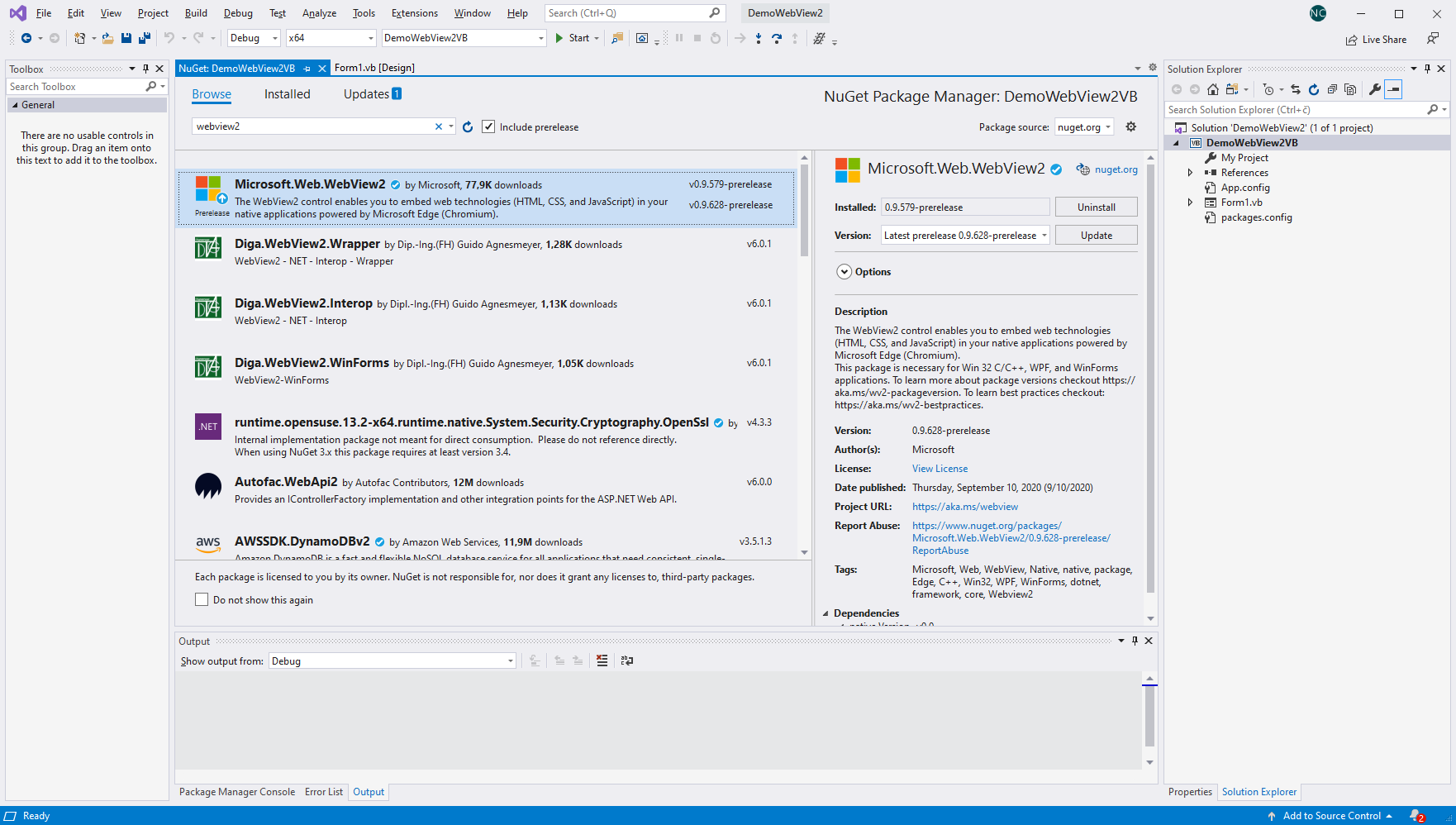Click the Home icon in Solution Explorer
The width and height of the screenshot is (1456, 825).
pos(1213,89)
